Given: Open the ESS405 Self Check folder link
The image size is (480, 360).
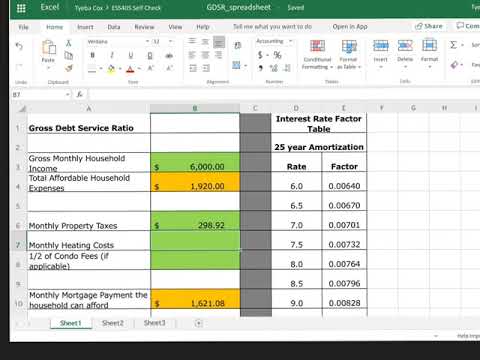Looking at the screenshot, I should point(136,8).
